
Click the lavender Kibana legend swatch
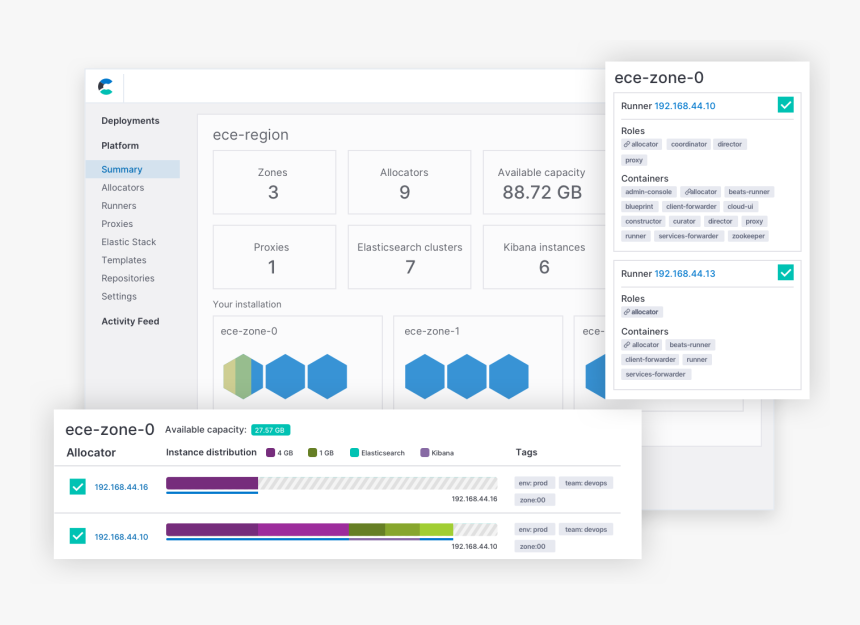(x=425, y=452)
